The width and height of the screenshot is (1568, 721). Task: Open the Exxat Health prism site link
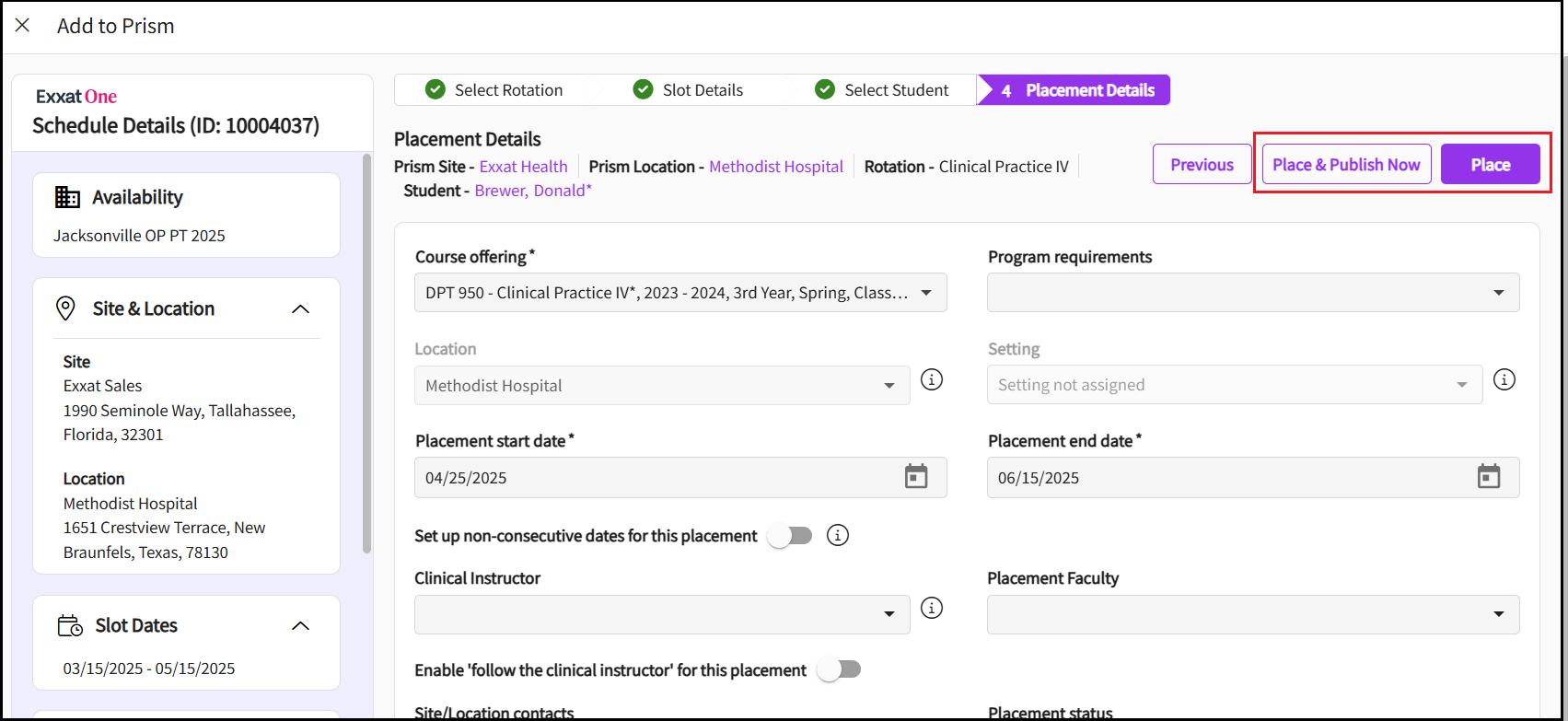[x=523, y=167]
